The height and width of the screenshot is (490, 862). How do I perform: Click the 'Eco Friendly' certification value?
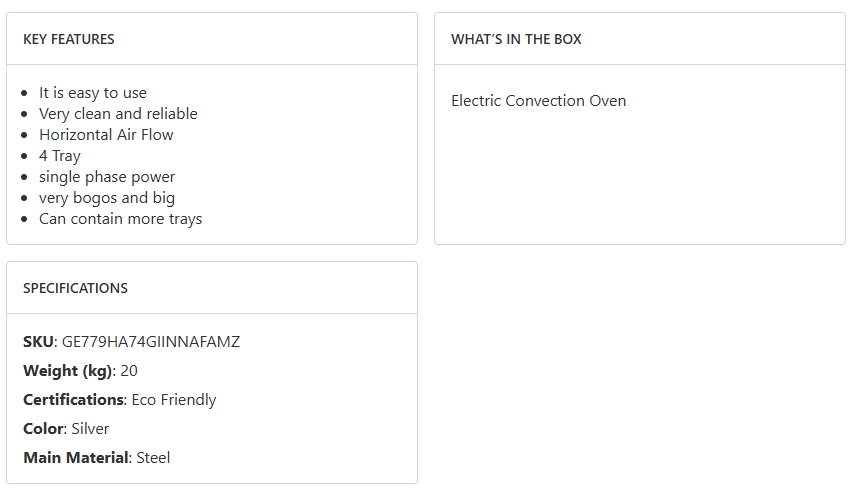coord(174,400)
